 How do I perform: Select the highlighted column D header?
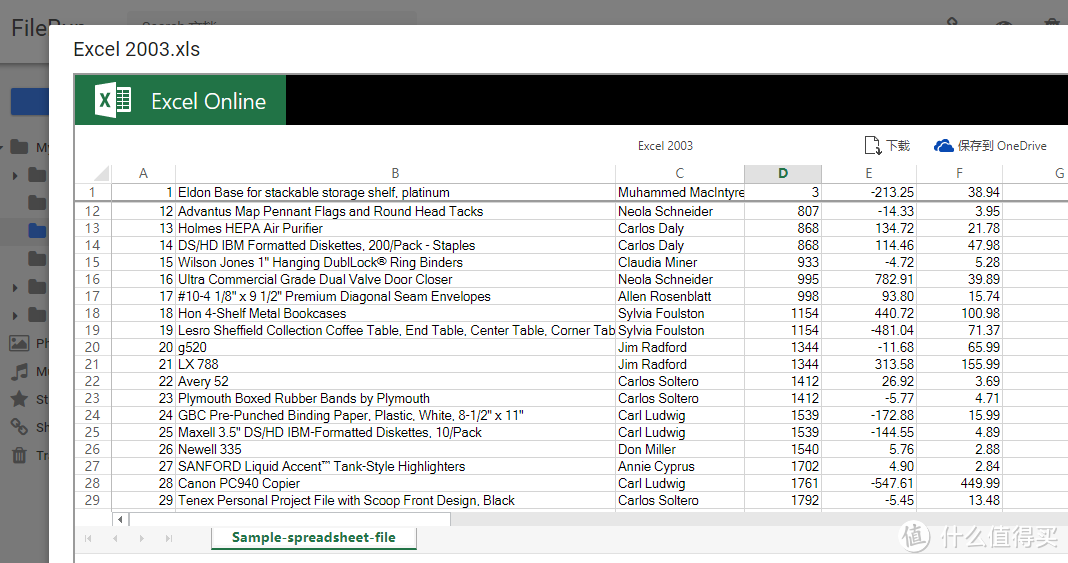783,174
